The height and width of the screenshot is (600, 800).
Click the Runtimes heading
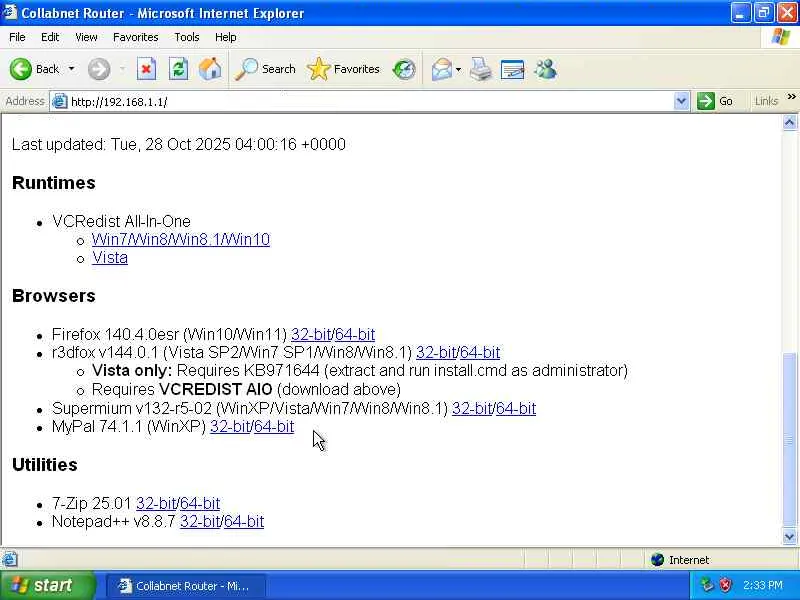click(54, 183)
